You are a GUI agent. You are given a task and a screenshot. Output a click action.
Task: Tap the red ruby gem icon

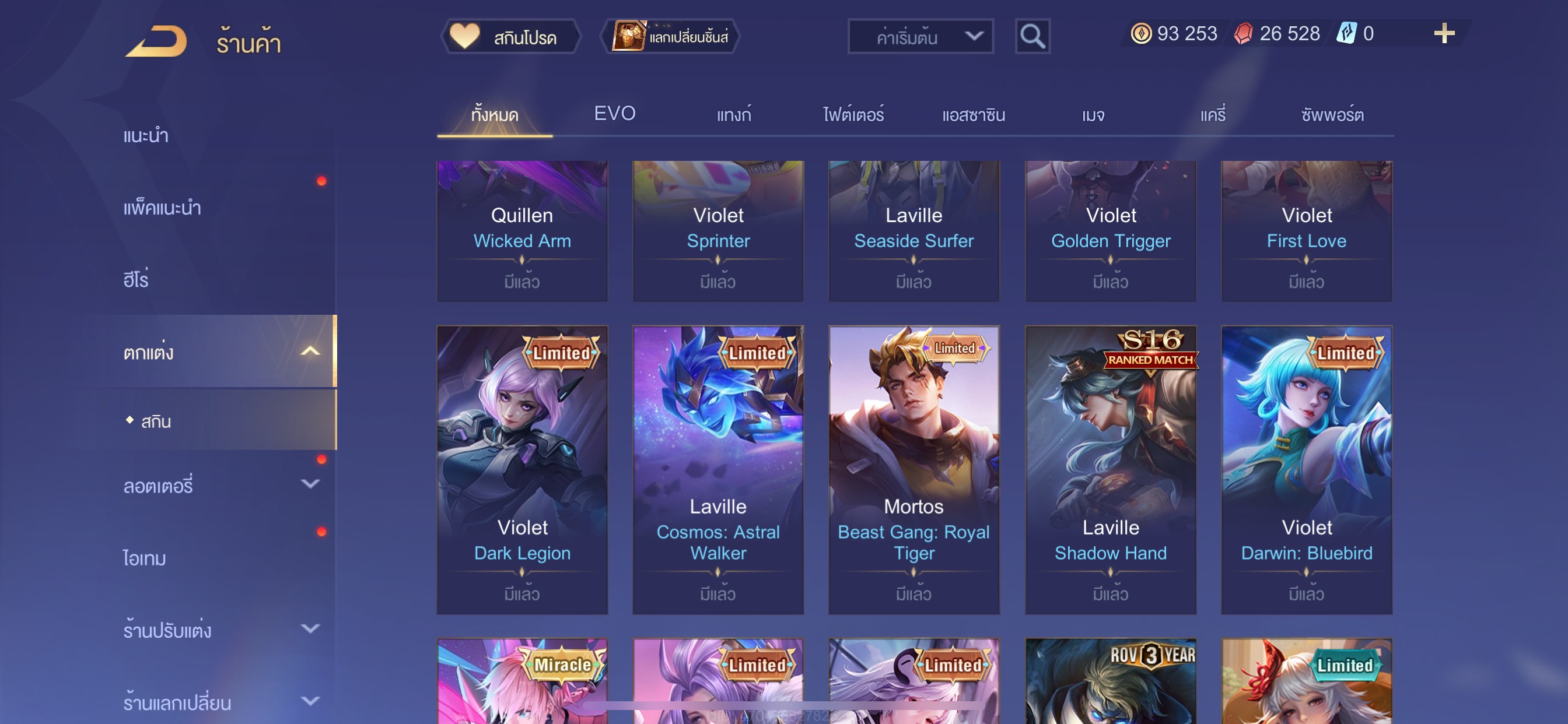coord(1243,33)
